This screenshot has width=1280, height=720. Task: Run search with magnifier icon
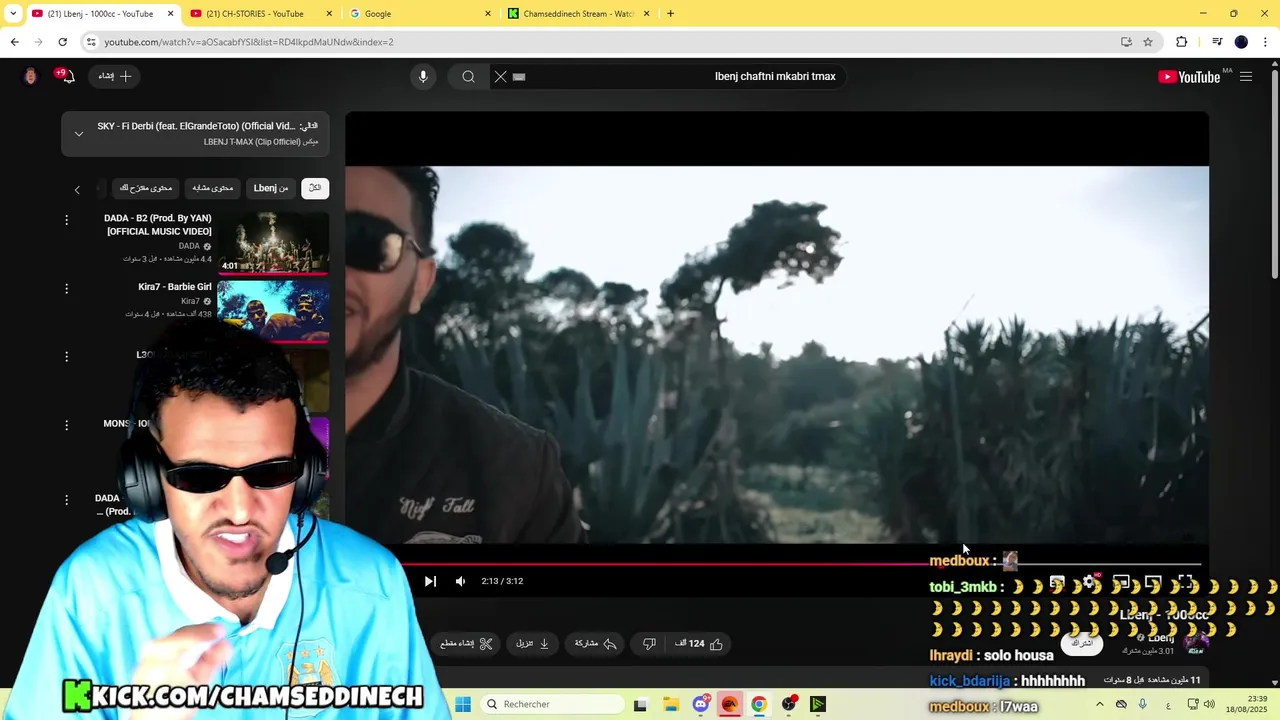pyautogui.click(x=468, y=77)
